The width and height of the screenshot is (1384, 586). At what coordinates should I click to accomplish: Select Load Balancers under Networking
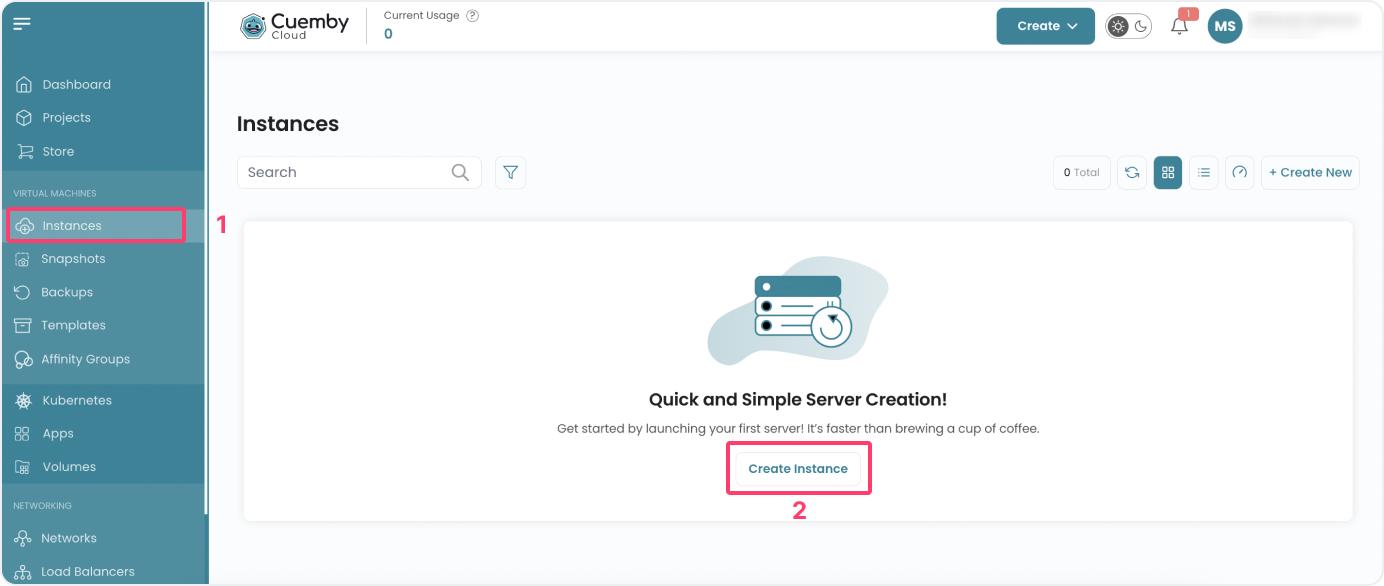[x=87, y=571]
